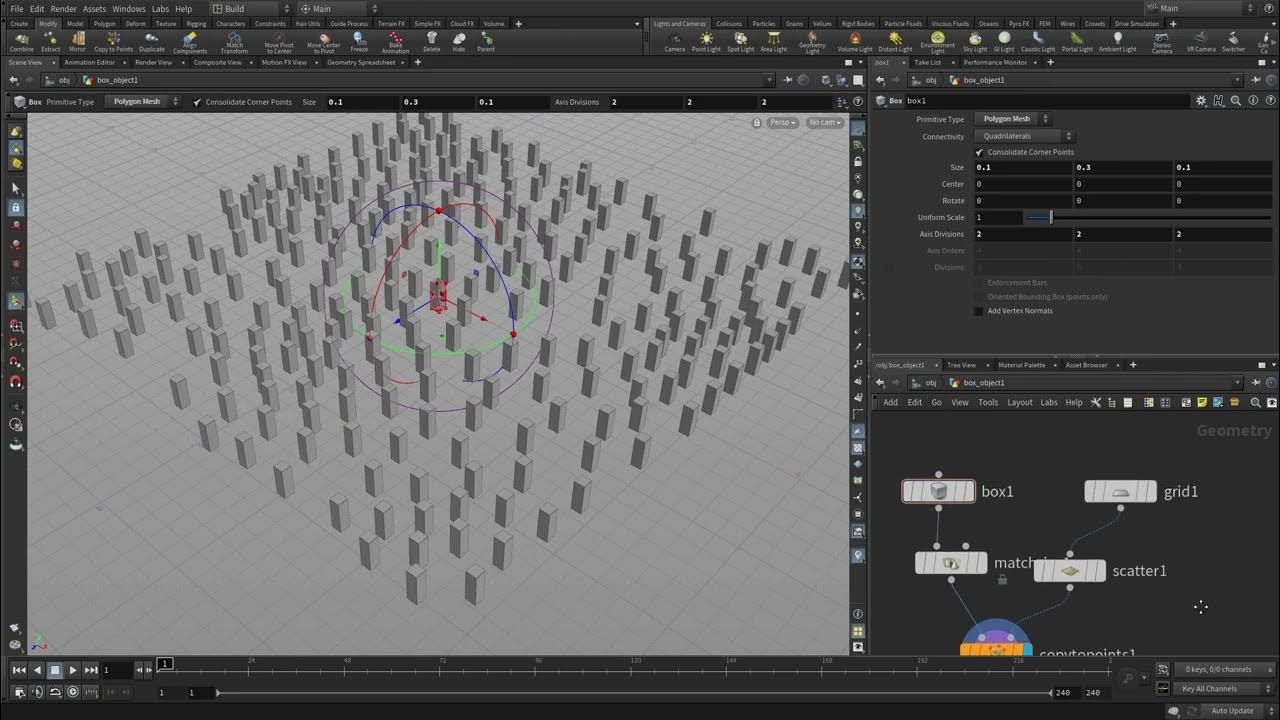Open the Persp viewport camera menu
1280x720 pixels.
coord(783,122)
